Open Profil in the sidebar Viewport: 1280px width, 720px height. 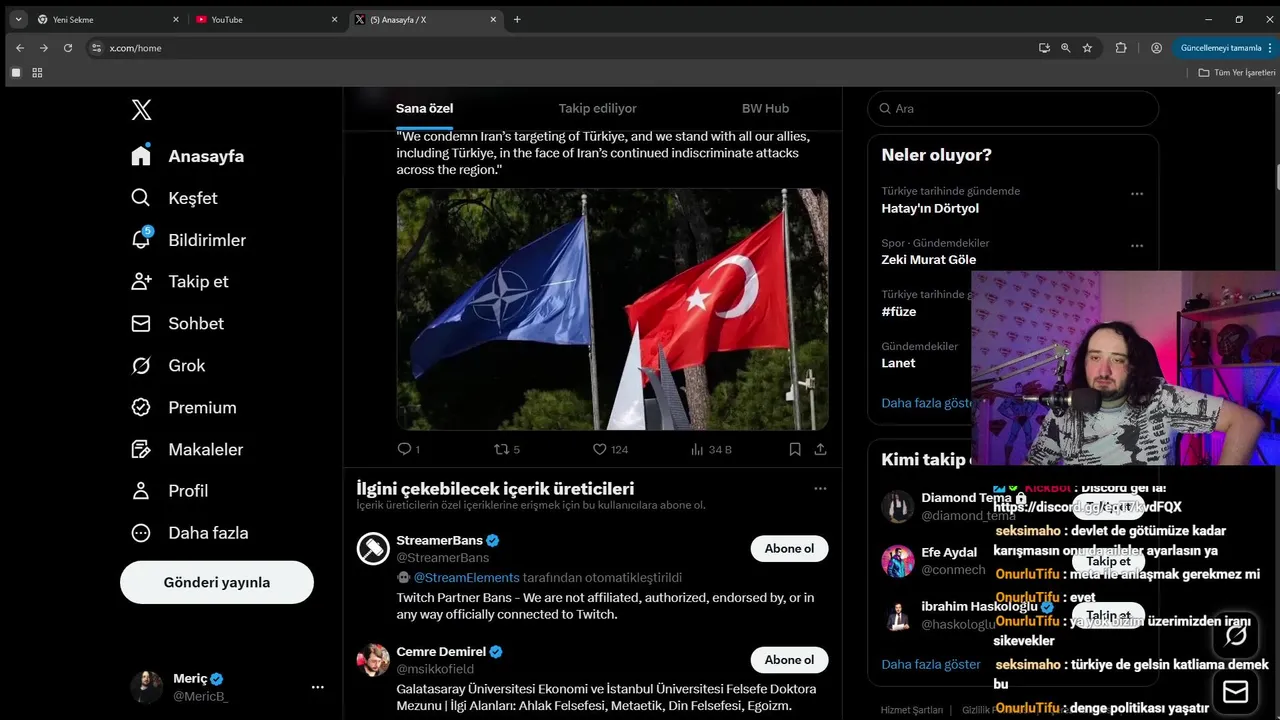coord(170,490)
